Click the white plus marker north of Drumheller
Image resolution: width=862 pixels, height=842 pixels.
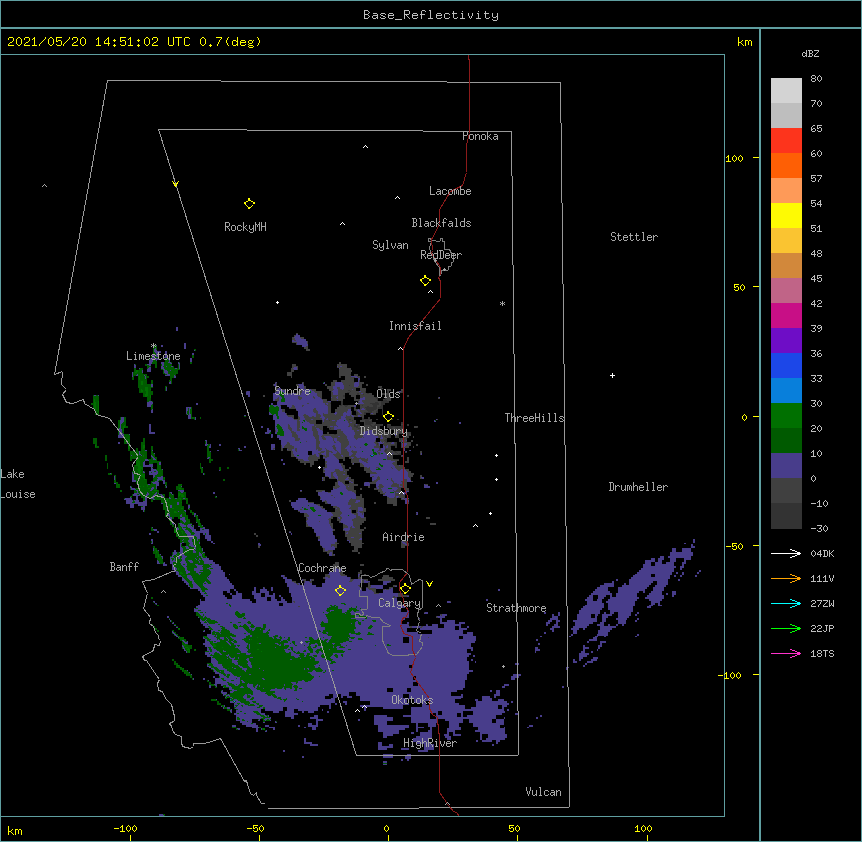612,375
